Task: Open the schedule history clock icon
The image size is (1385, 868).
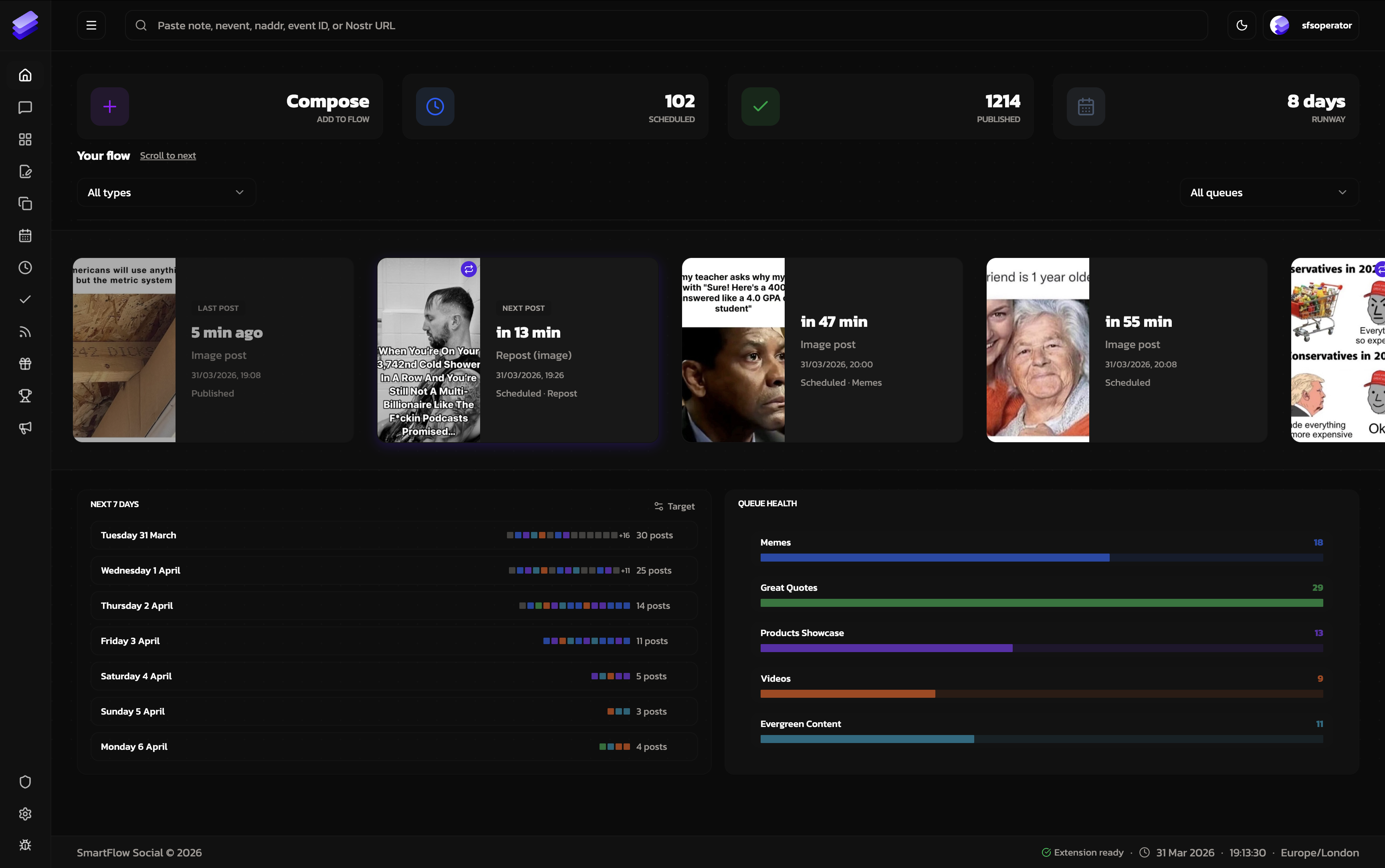Action: [25, 267]
